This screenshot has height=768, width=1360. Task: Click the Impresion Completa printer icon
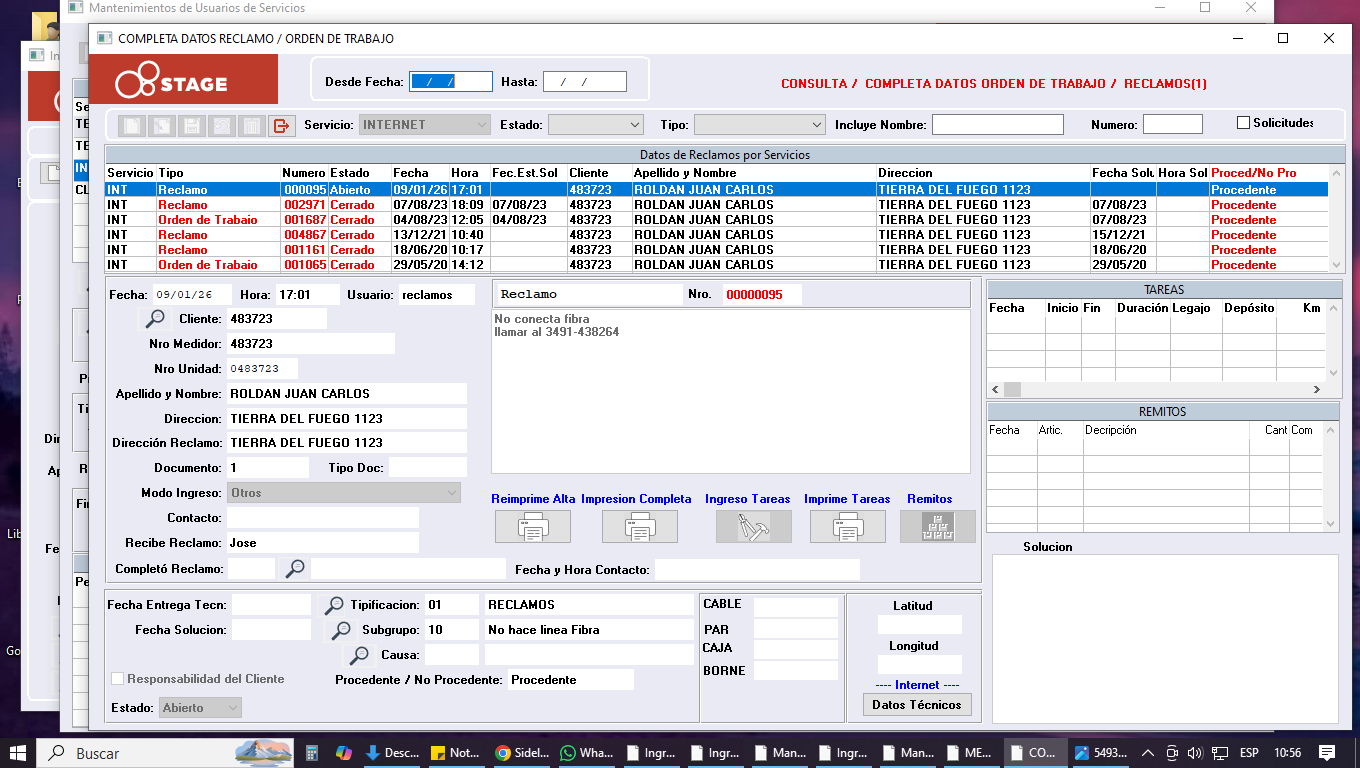[639, 526]
